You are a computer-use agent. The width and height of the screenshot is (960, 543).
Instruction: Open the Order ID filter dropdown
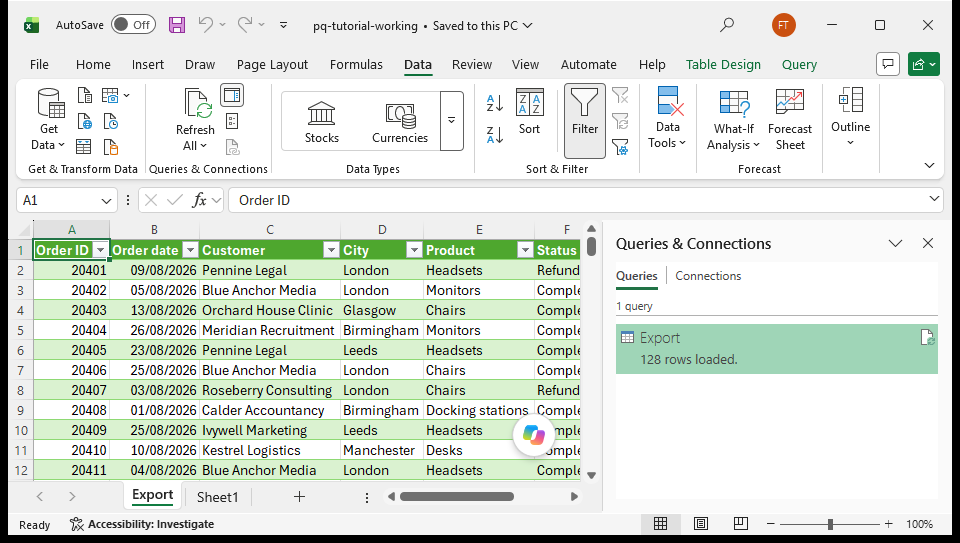101,250
